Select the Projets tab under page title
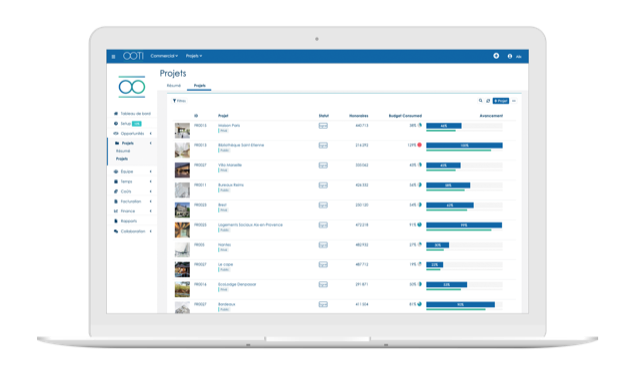The image size is (641, 391). point(199,85)
